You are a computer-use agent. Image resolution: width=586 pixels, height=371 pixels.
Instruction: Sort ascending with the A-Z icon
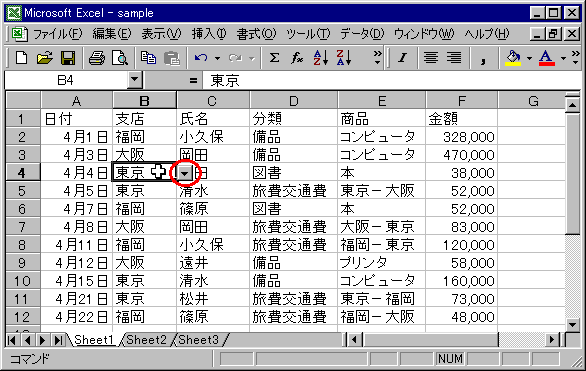[320, 58]
